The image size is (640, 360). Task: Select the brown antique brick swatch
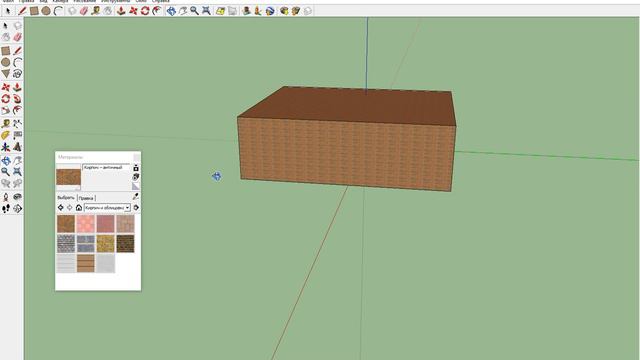pyautogui.click(x=66, y=224)
